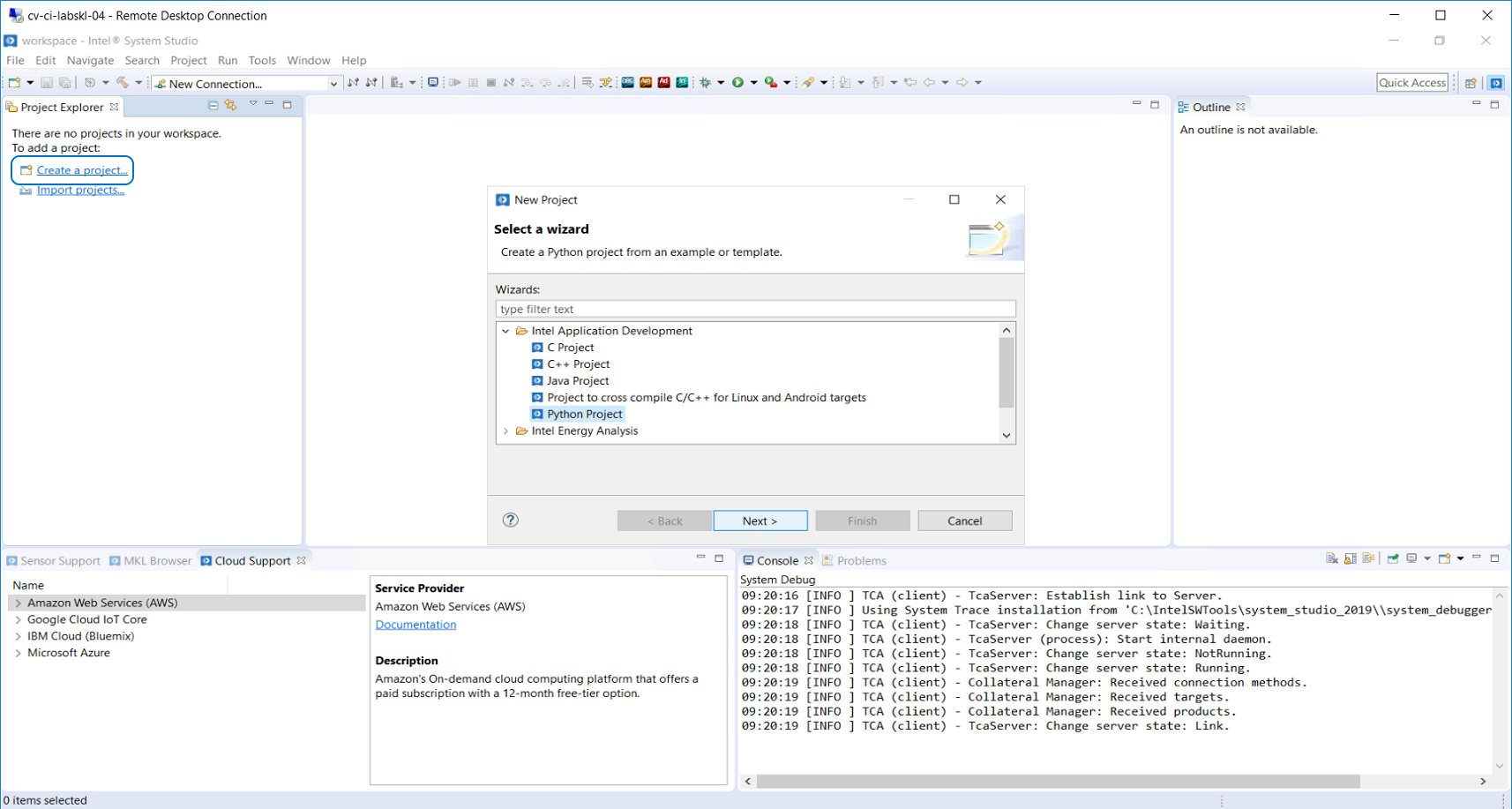The height and width of the screenshot is (809, 1512).
Task: Click the Forward navigation arrow in toolbar
Action: point(962,83)
